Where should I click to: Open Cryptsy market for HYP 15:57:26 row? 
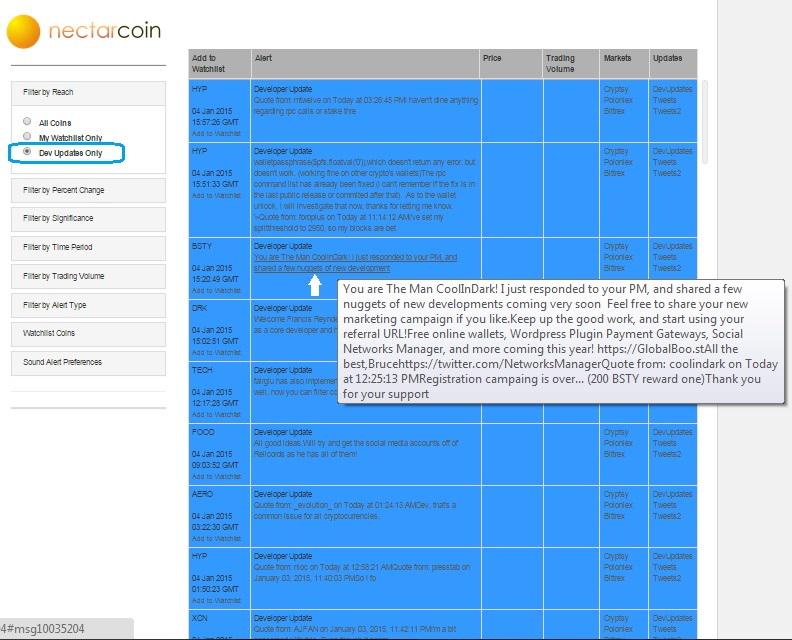pos(616,89)
